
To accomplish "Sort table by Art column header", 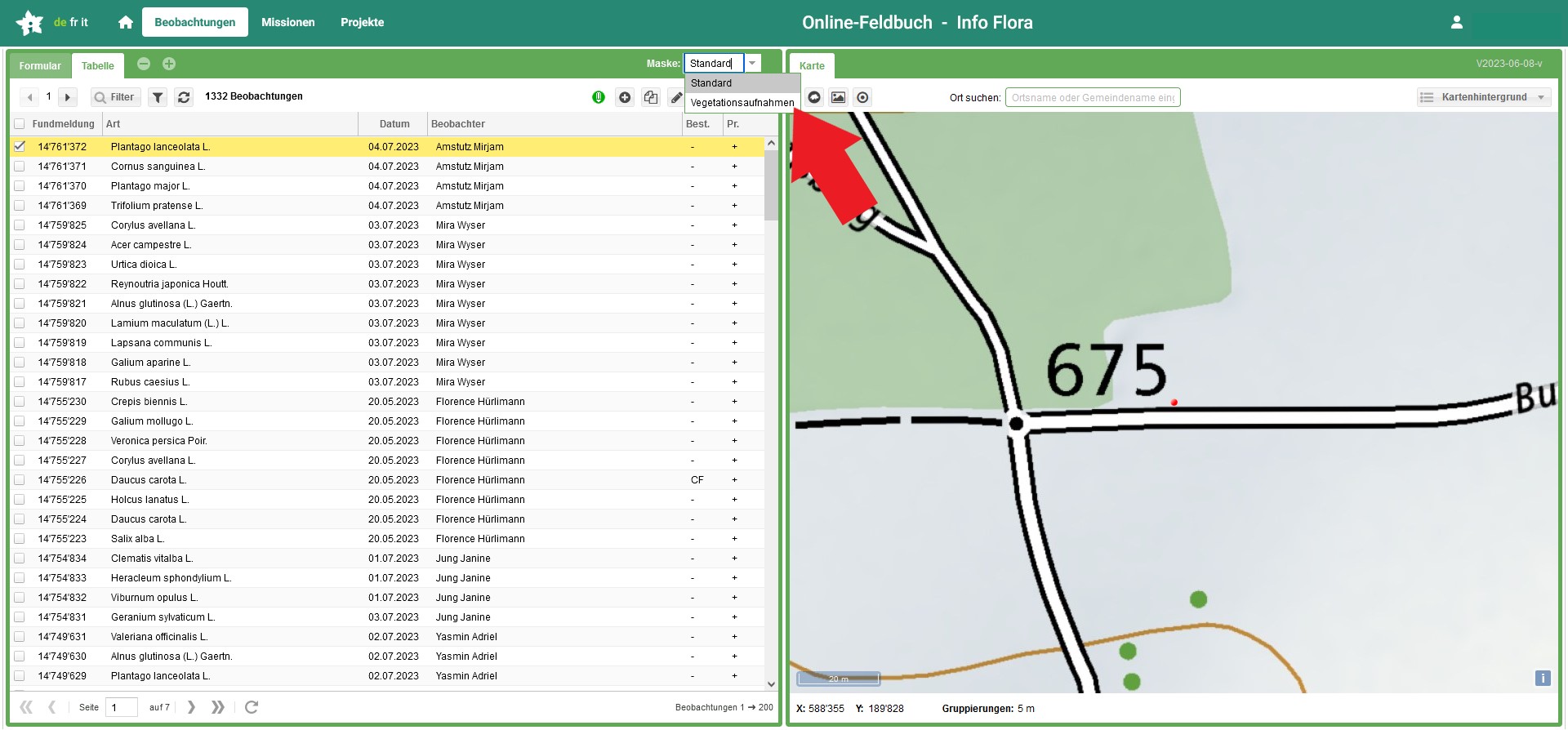I will click(x=230, y=124).
